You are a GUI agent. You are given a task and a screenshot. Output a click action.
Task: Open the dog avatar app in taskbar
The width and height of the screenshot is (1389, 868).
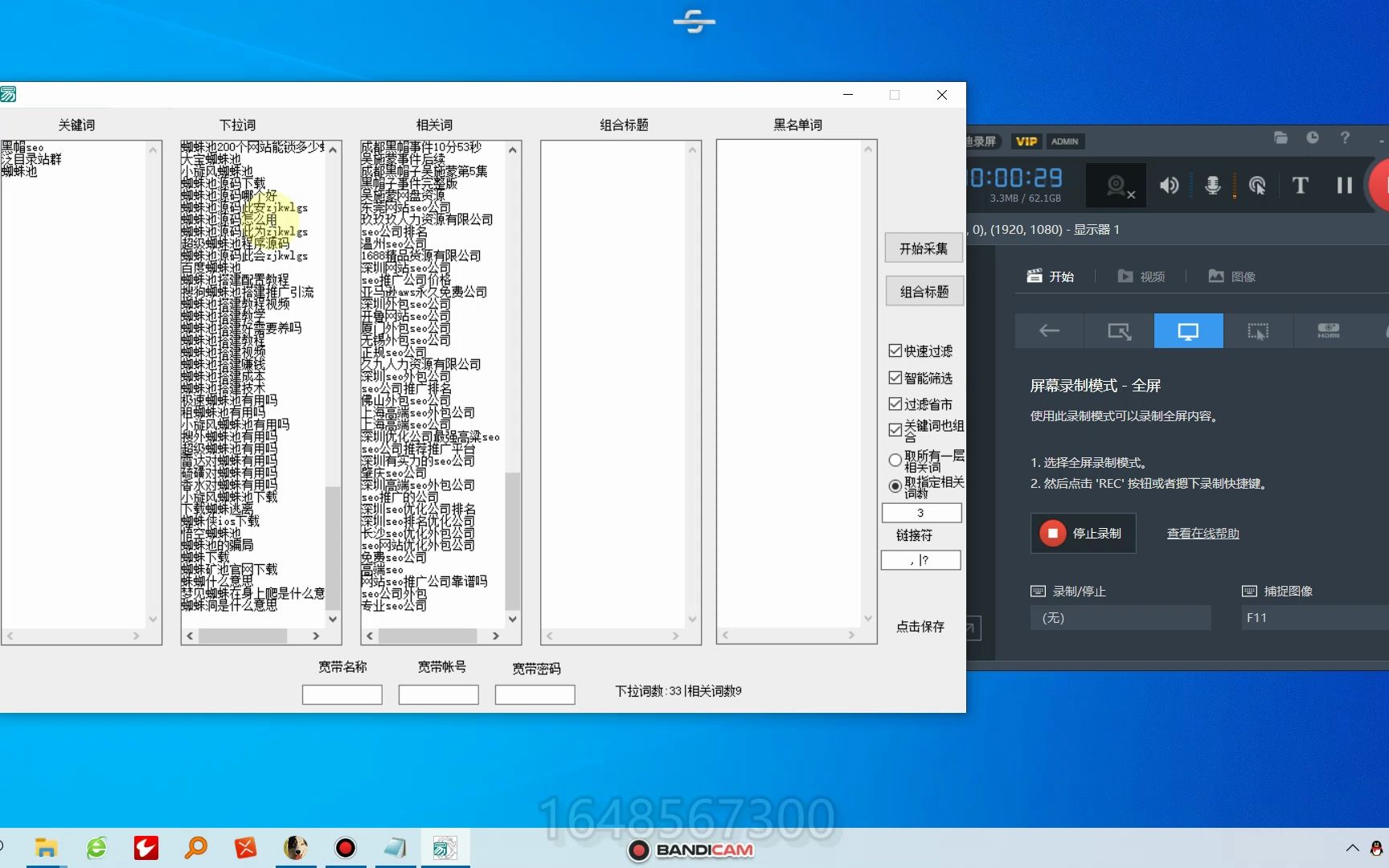click(x=296, y=848)
